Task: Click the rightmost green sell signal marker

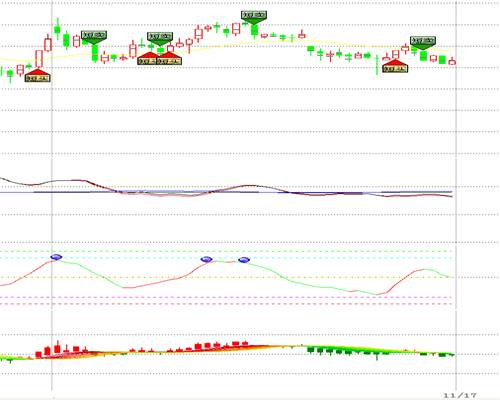Action: (423, 43)
